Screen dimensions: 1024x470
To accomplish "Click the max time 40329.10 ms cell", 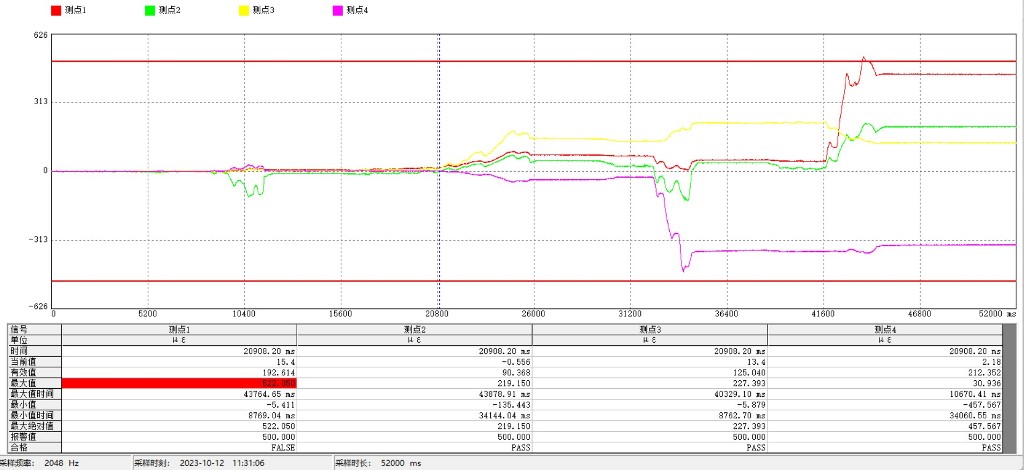I will [x=650, y=394].
